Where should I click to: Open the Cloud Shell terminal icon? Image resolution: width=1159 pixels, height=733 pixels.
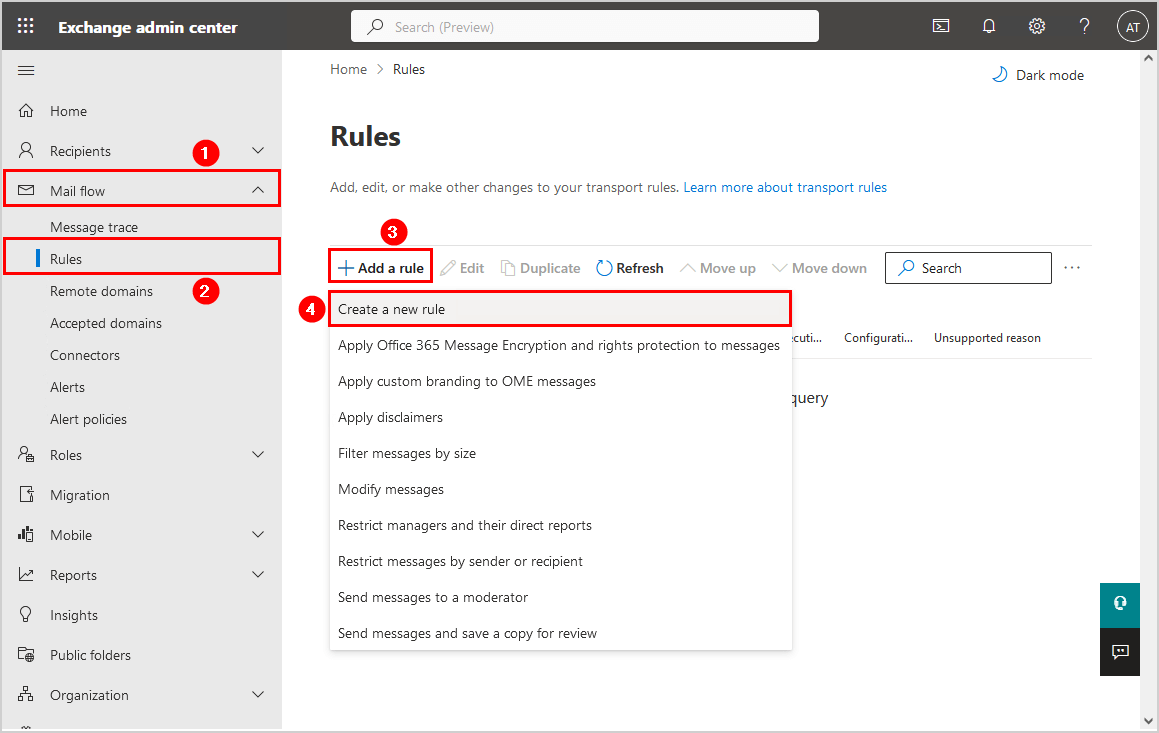tap(941, 27)
